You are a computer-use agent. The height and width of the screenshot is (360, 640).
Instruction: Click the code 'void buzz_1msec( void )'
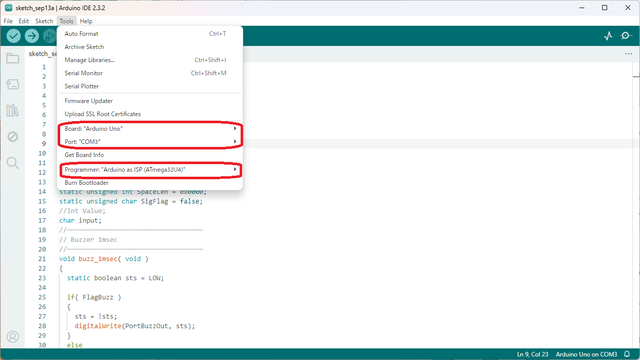[x=104, y=259]
